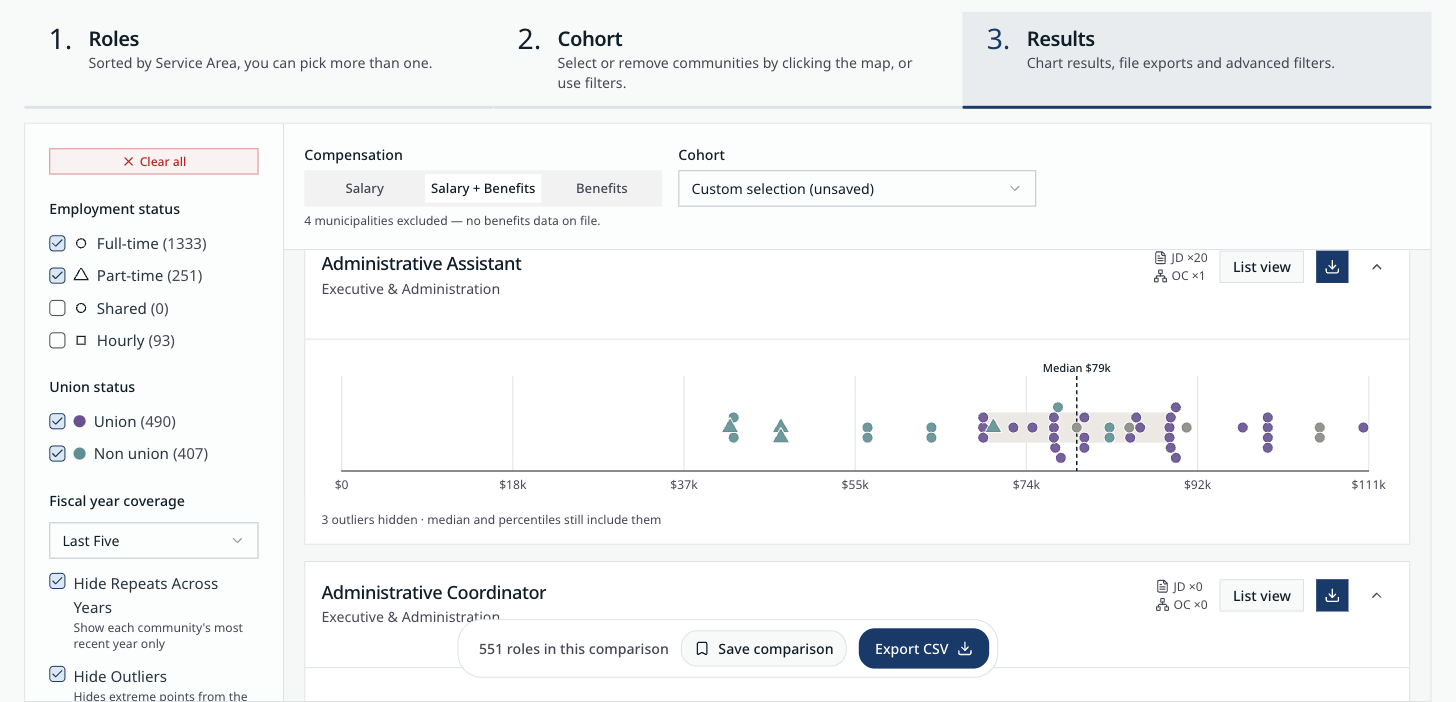
Task: Click the purple Union color dot
Action: pyautogui.click(x=80, y=421)
